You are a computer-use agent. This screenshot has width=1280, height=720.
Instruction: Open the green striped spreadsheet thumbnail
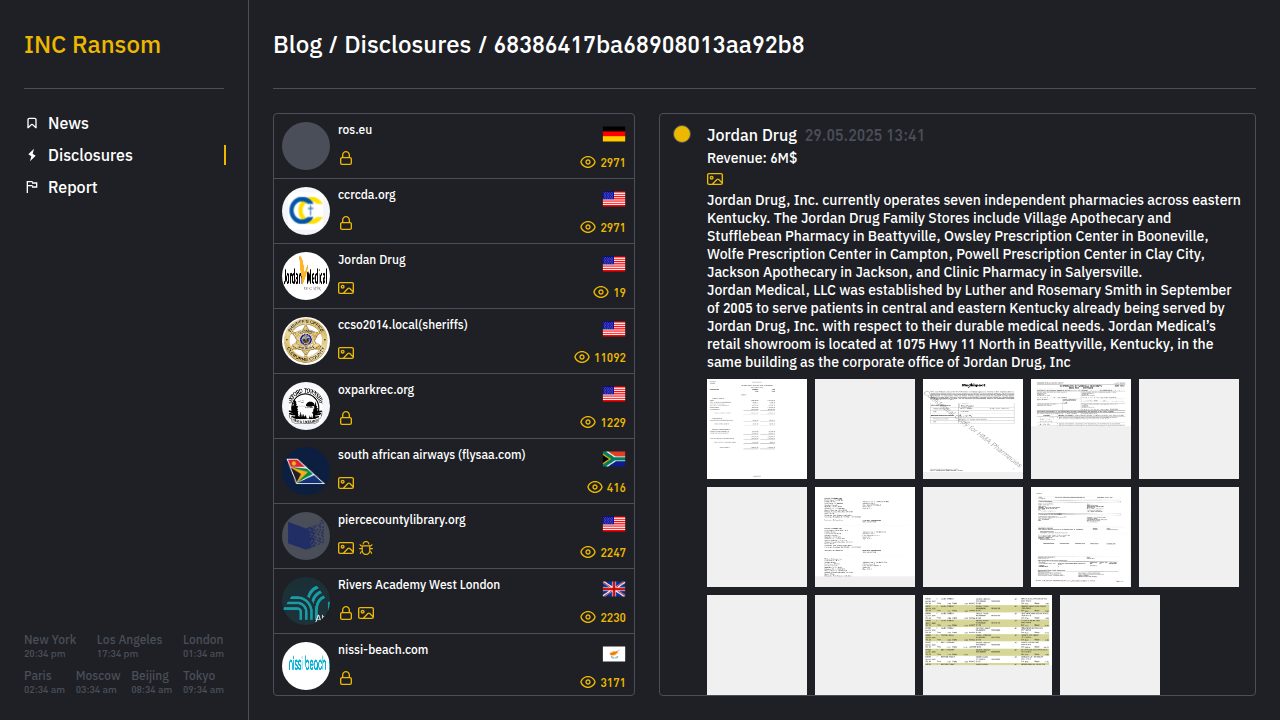tap(987, 644)
